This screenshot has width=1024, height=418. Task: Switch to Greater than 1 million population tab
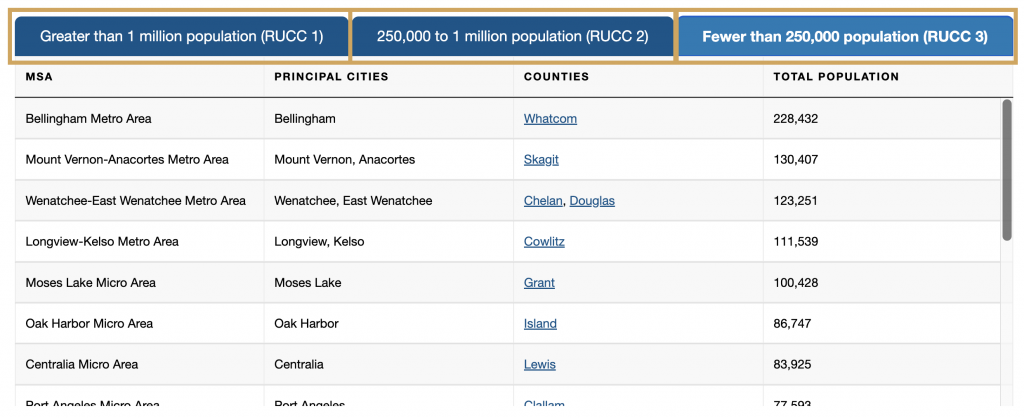pyautogui.click(x=182, y=37)
